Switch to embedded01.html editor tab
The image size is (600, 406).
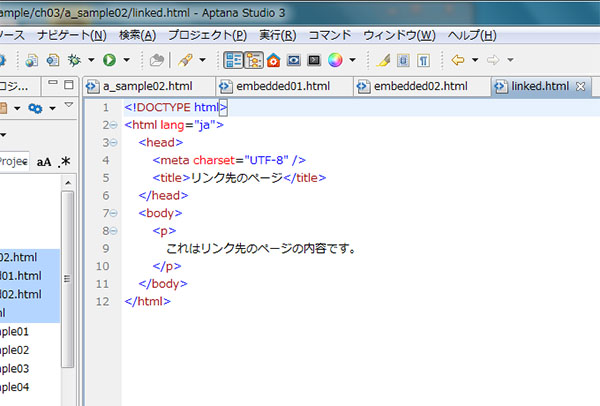(x=283, y=86)
